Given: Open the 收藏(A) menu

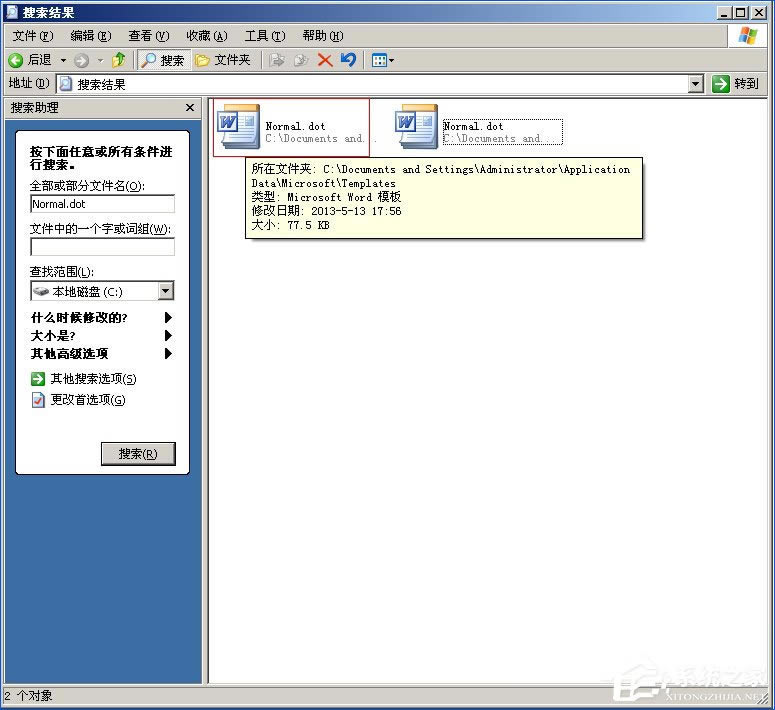Looking at the screenshot, I should 207,36.
